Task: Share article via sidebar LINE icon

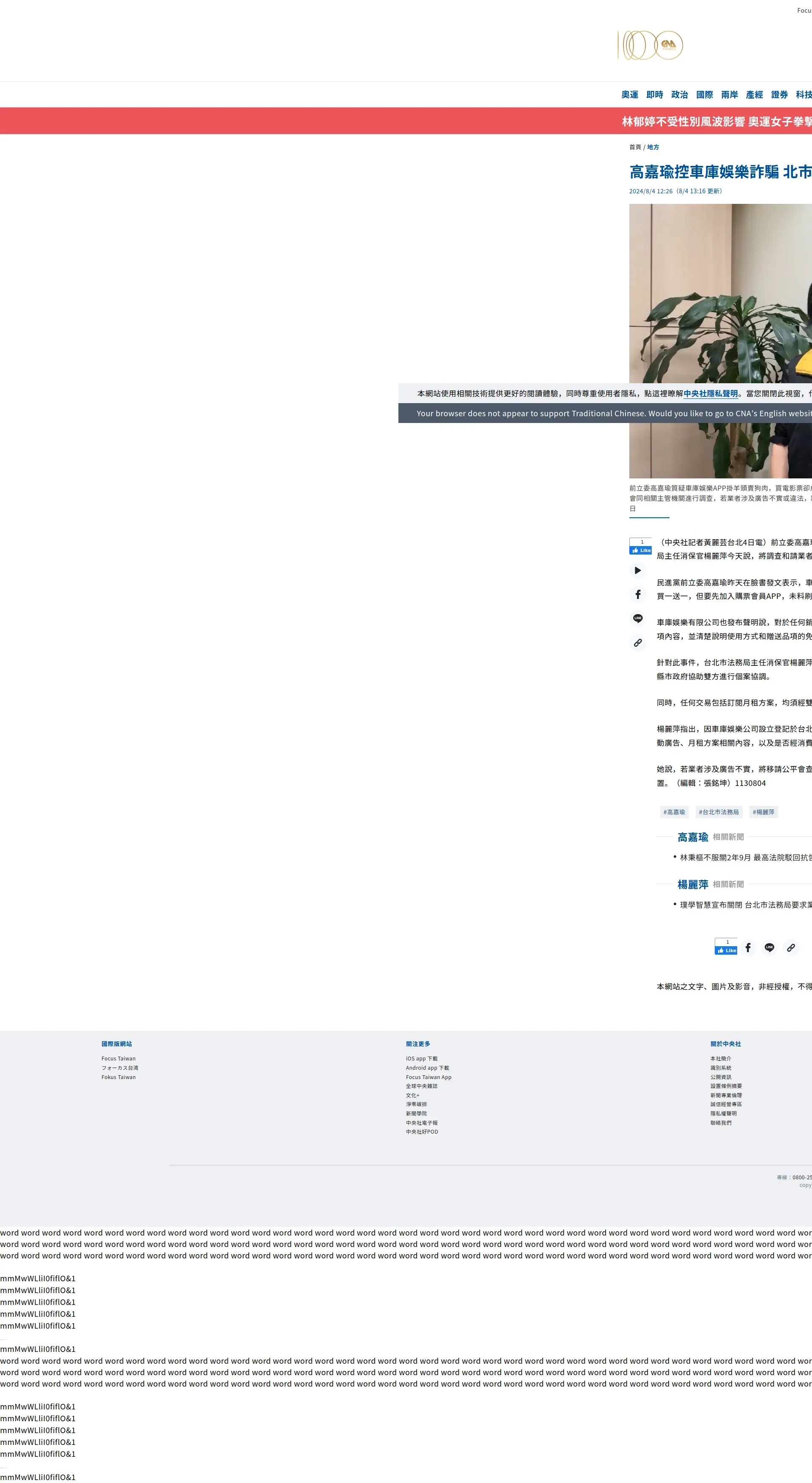Action: 638,618
